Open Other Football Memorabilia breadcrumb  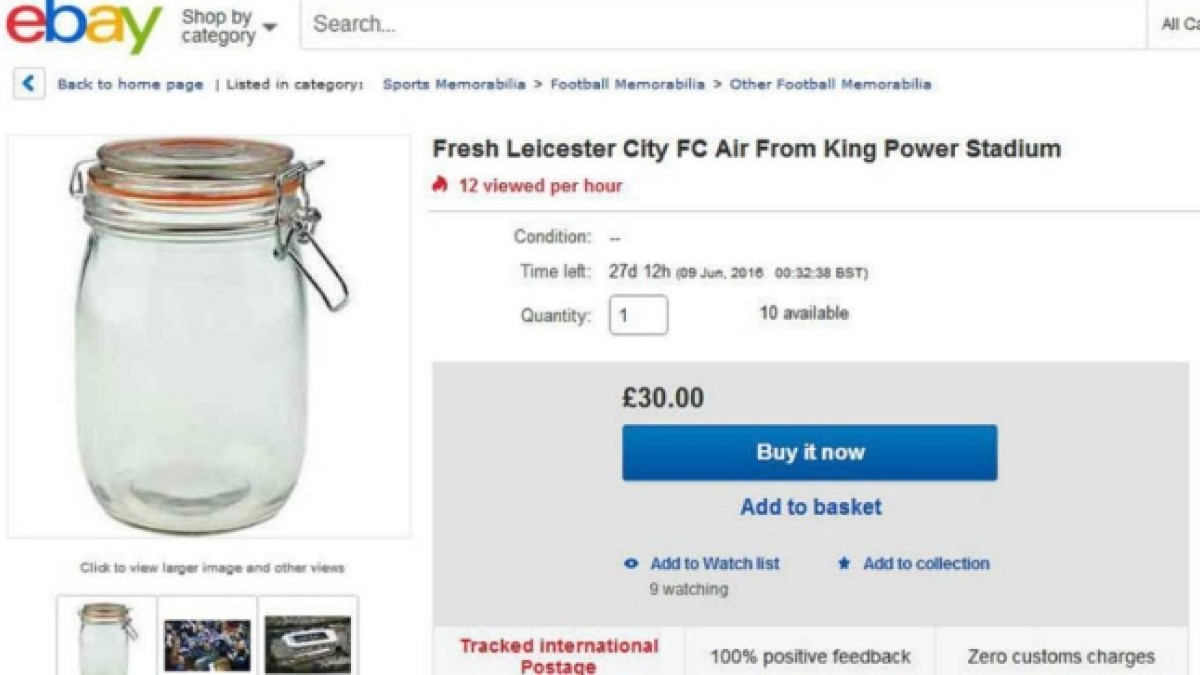[830, 85]
